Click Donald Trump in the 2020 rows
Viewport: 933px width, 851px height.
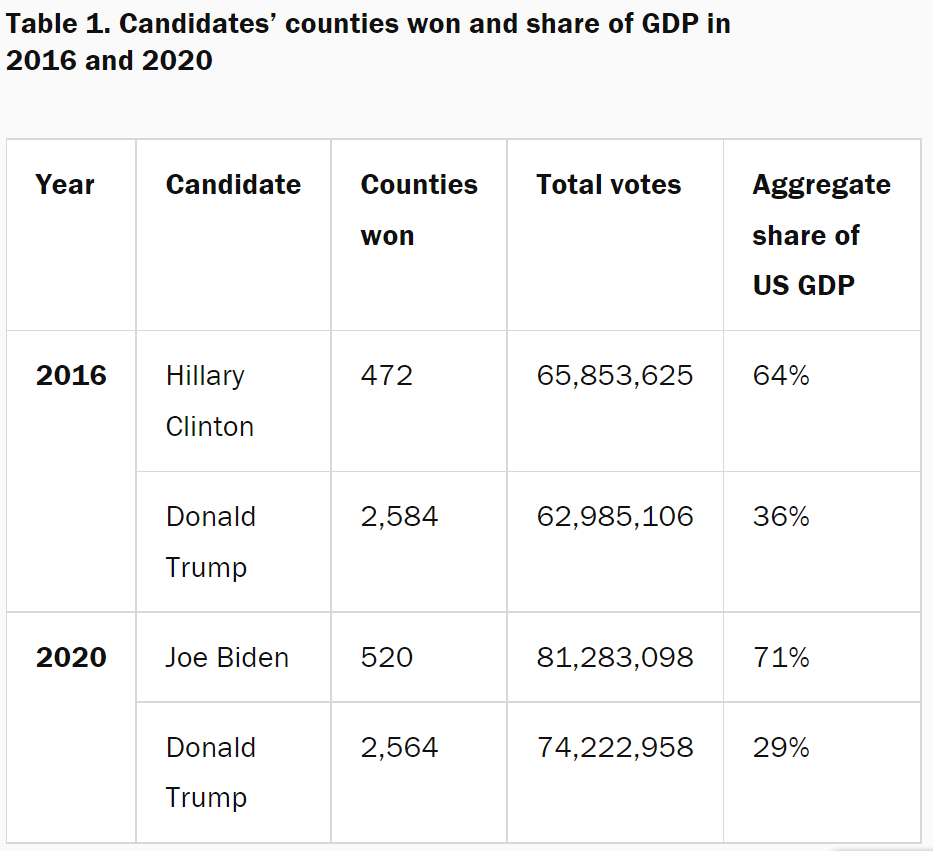[210, 772]
